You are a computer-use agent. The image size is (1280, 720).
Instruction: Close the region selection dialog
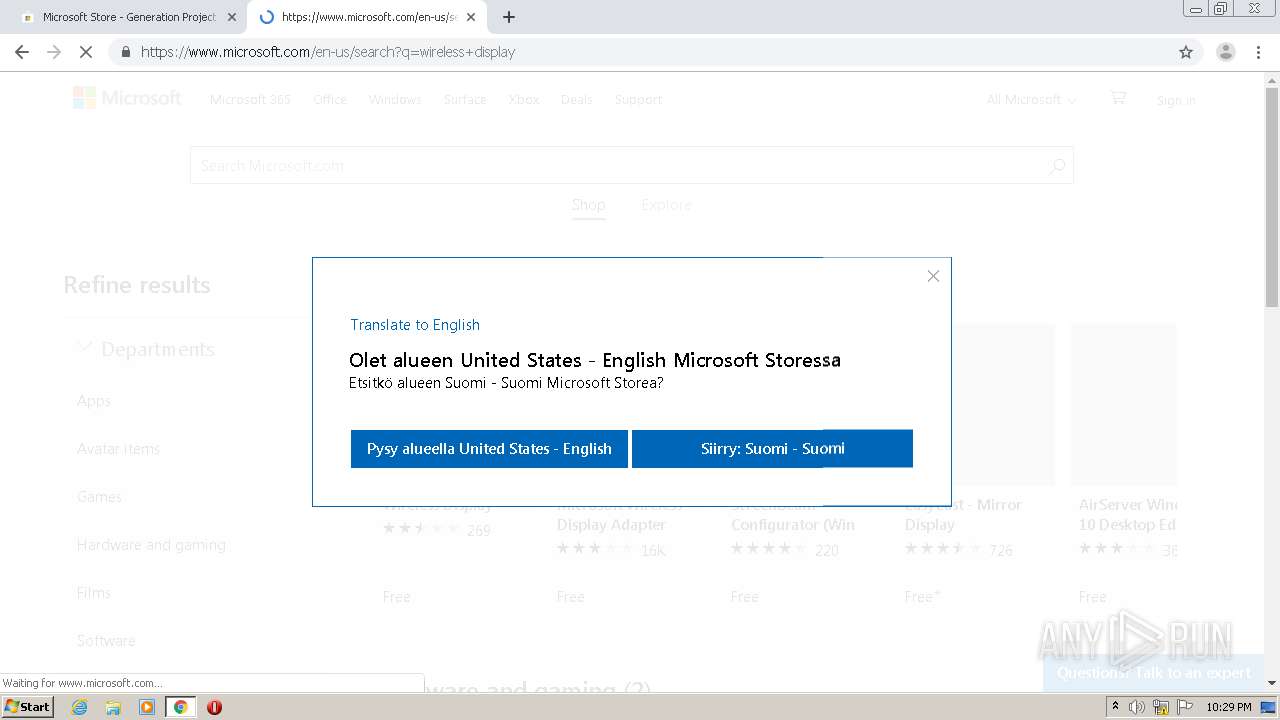933,276
